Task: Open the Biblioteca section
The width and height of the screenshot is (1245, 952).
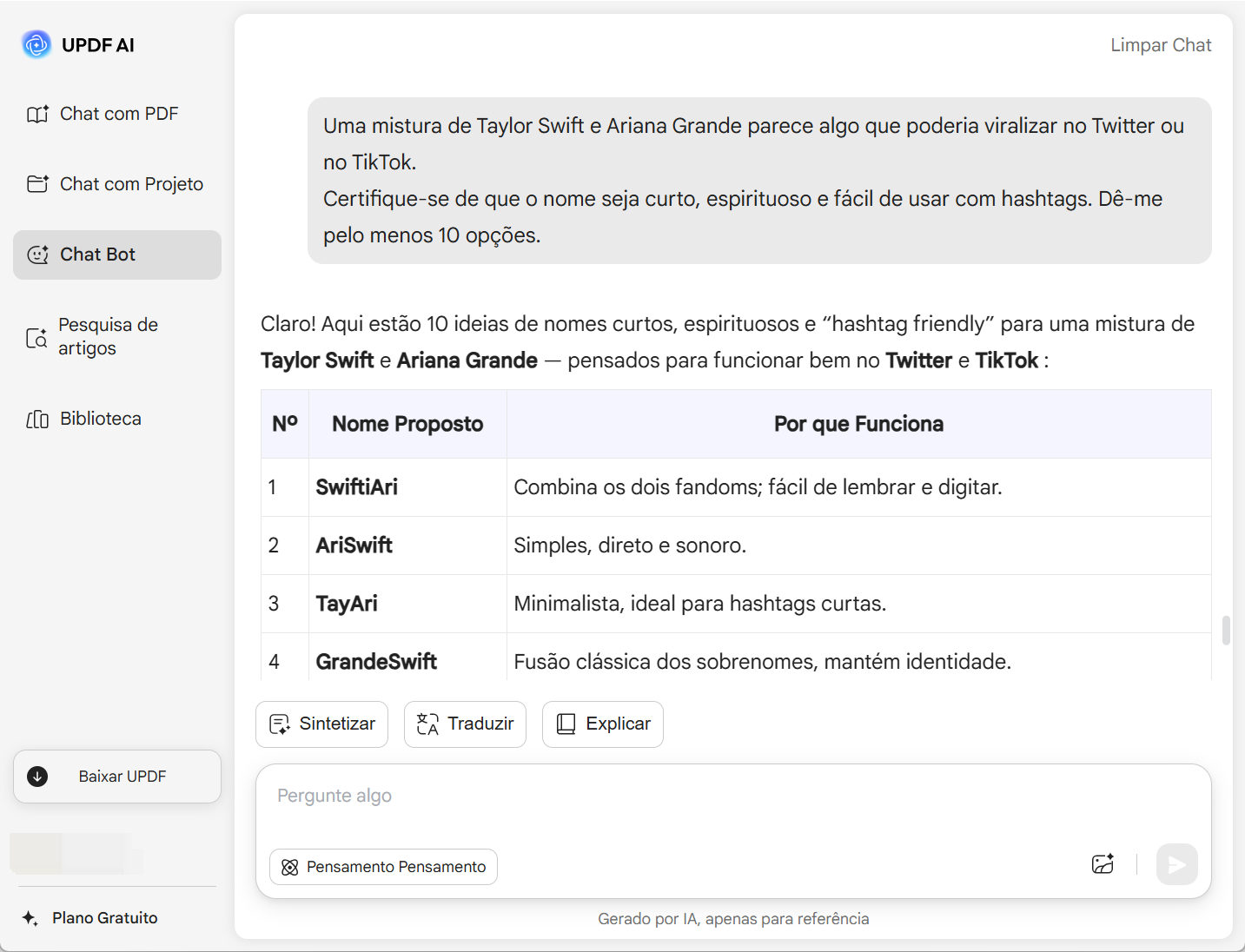Action: pyautogui.click(x=117, y=420)
